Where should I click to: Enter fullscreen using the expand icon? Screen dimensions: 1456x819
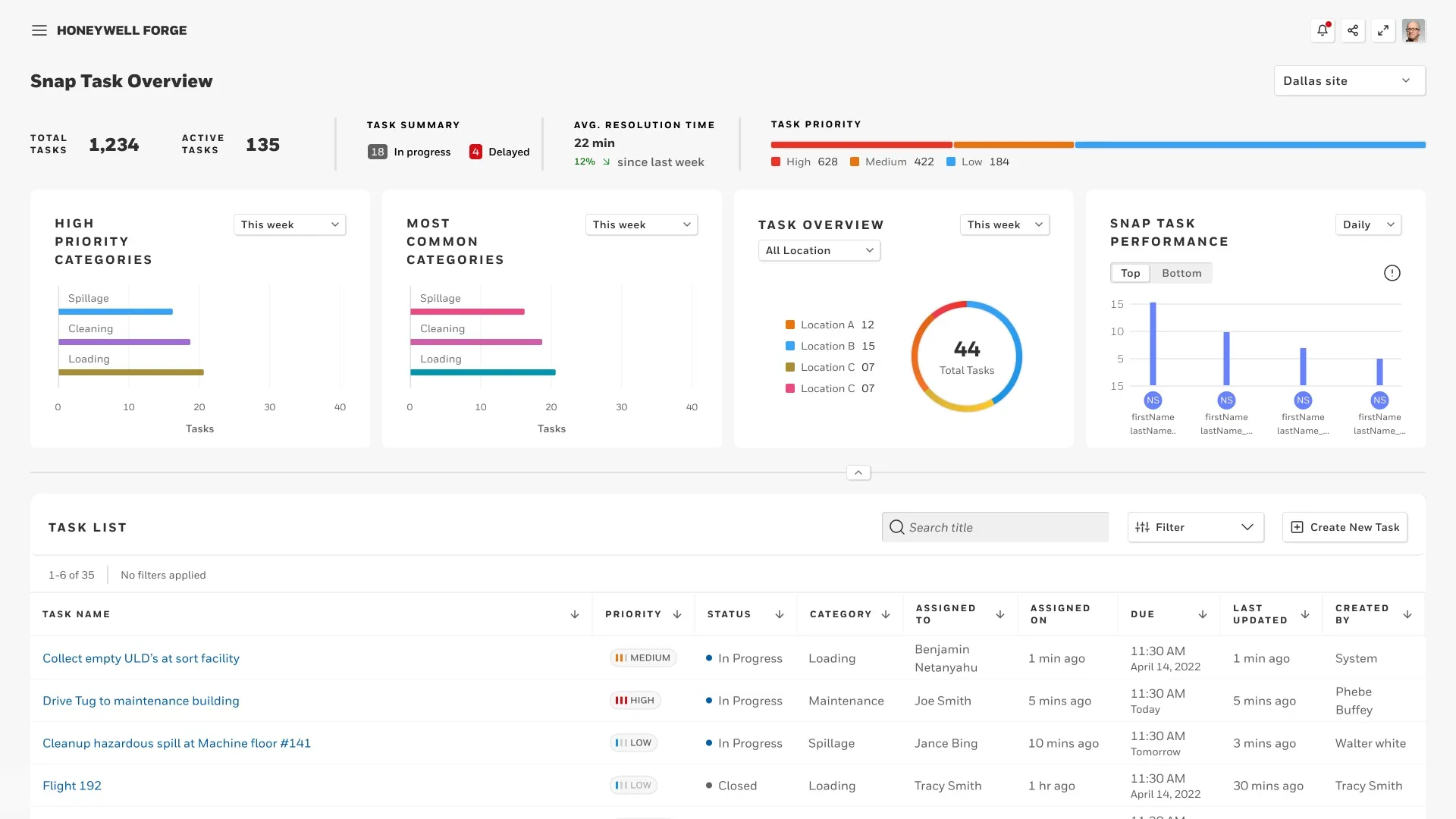(1383, 30)
